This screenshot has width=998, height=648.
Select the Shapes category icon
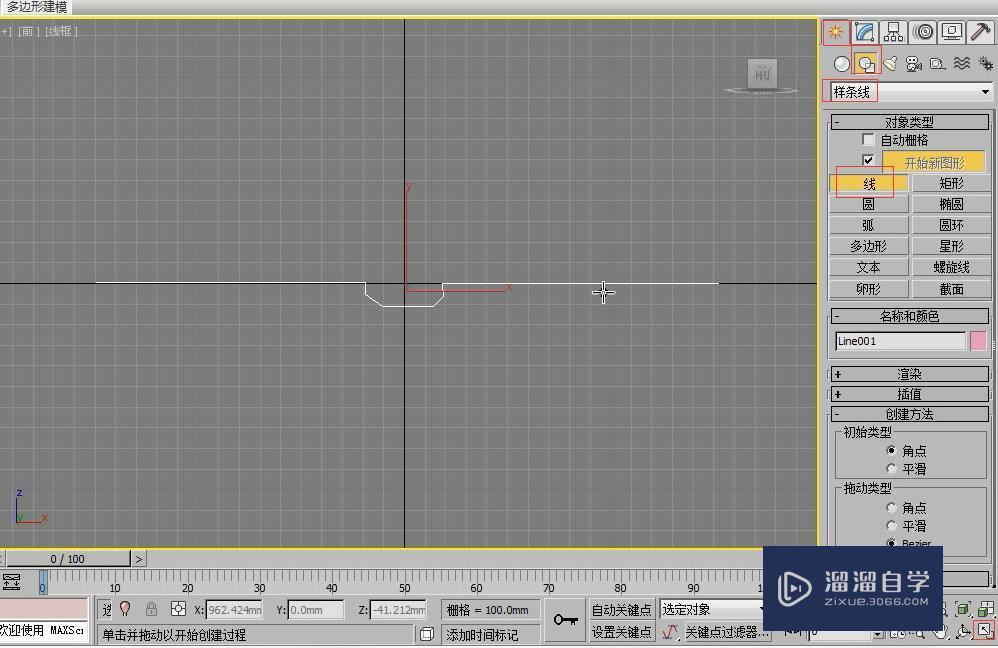tap(866, 64)
